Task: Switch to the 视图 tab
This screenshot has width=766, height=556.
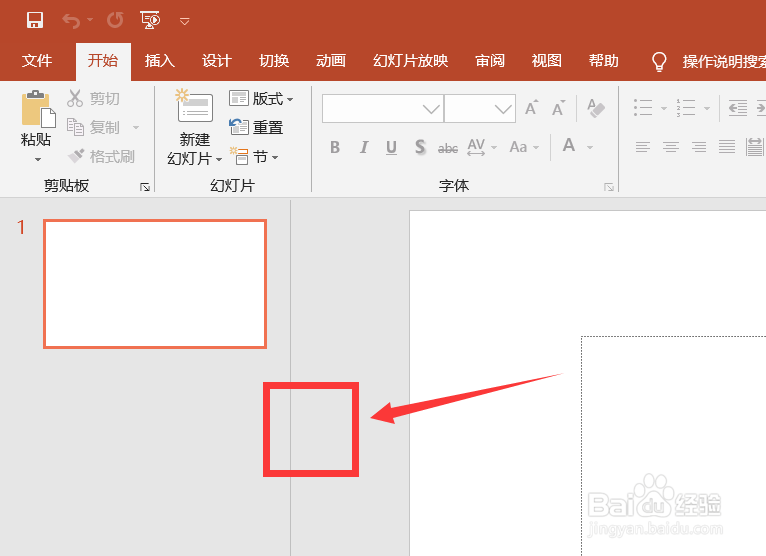Action: [547, 61]
